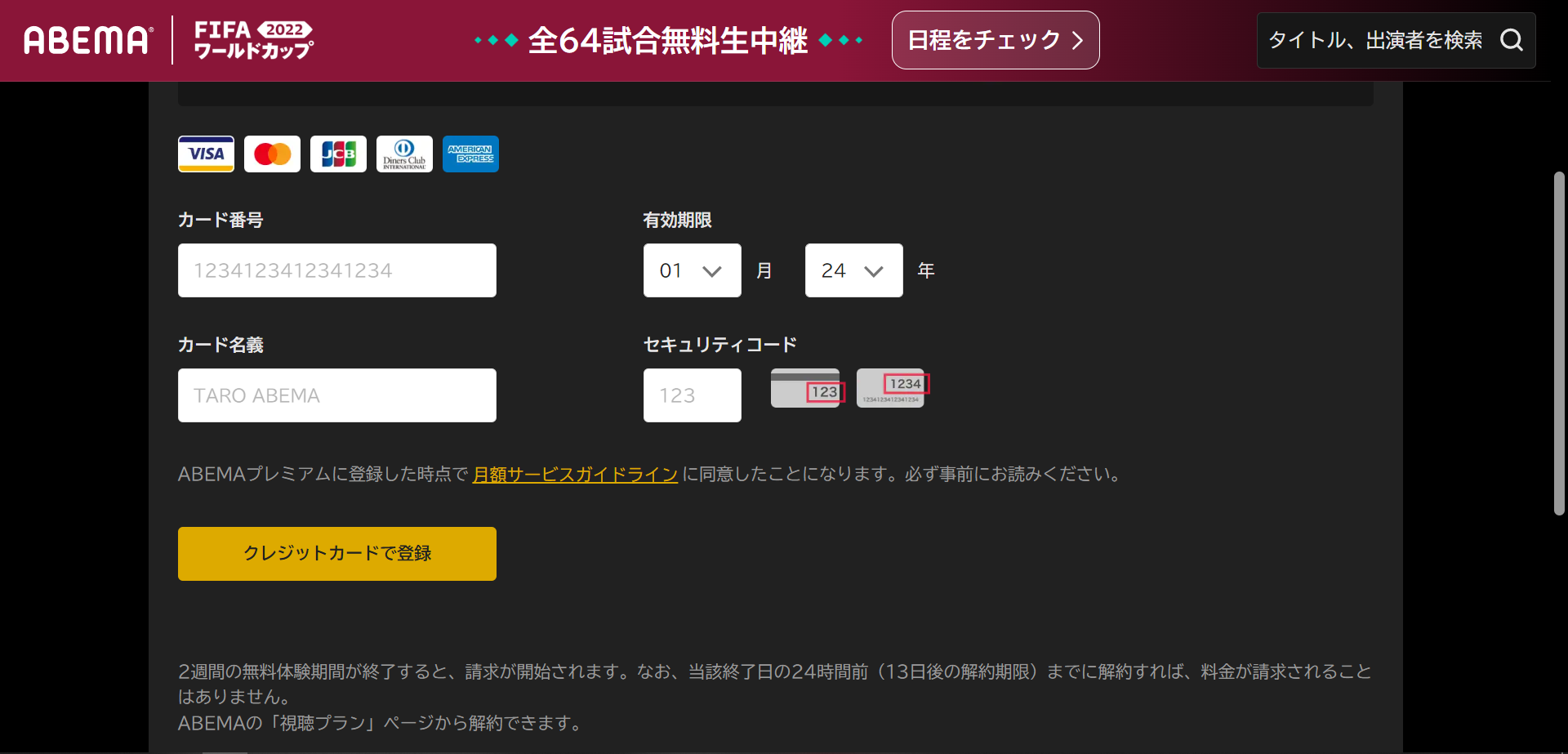The width and height of the screenshot is (1568, 754).
Task: Click into the カード名義 text field
Action: (336, 395)
